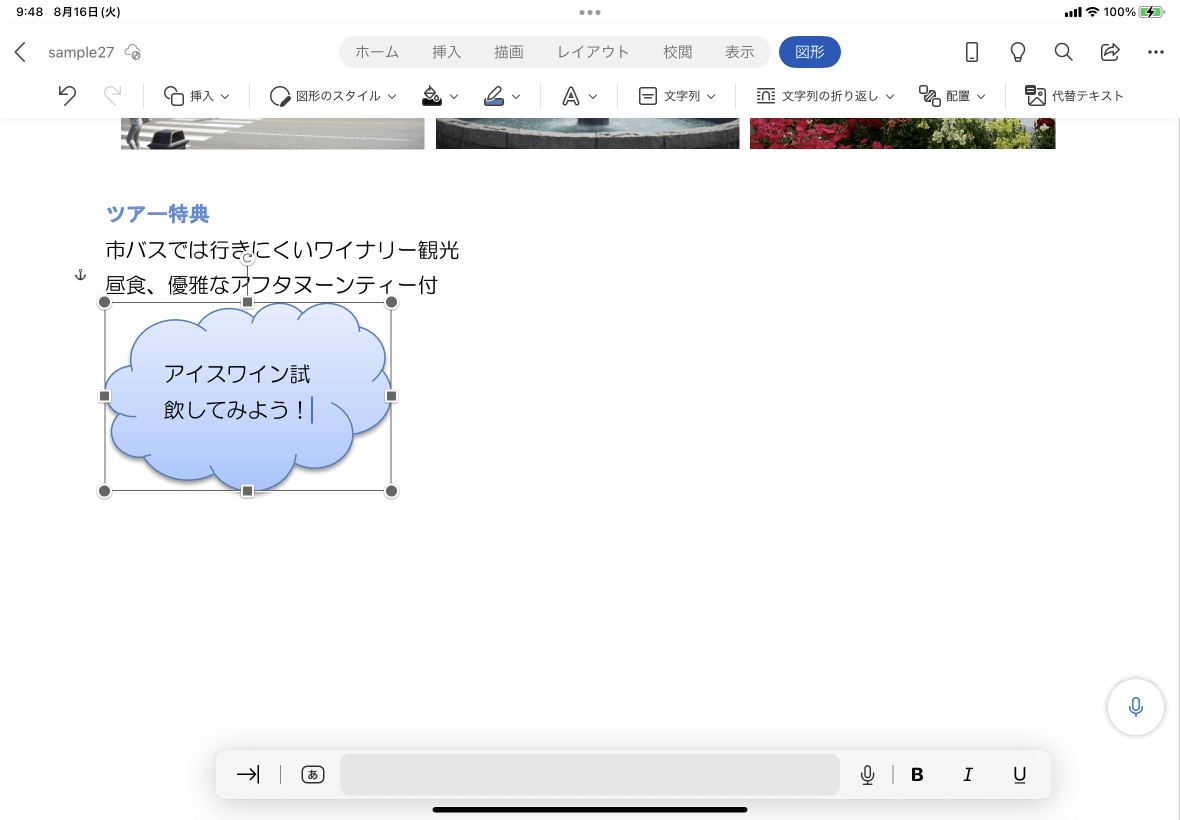The width and height of the screenshot is (1180, 820).
Task: Switch the あ keyboard input mode
Action: point(313,774)
